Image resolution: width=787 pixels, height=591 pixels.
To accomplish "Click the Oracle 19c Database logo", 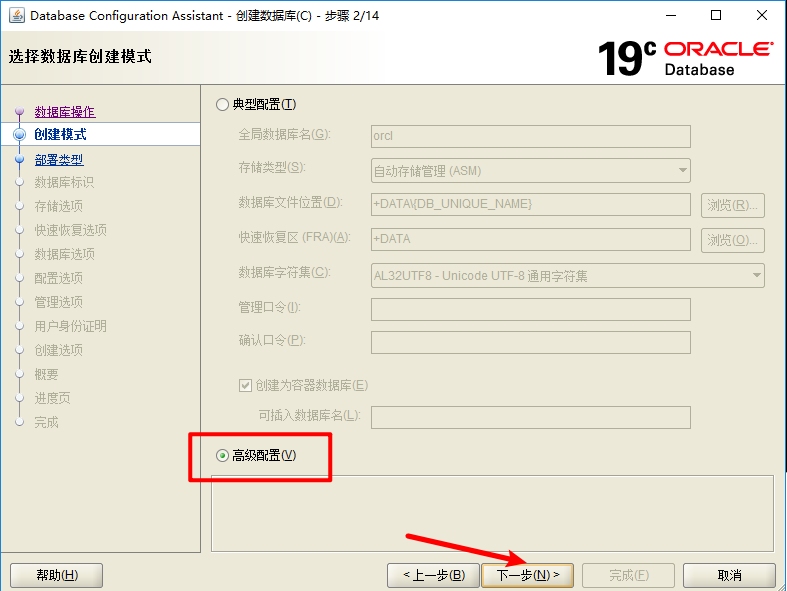I will 685,58.
